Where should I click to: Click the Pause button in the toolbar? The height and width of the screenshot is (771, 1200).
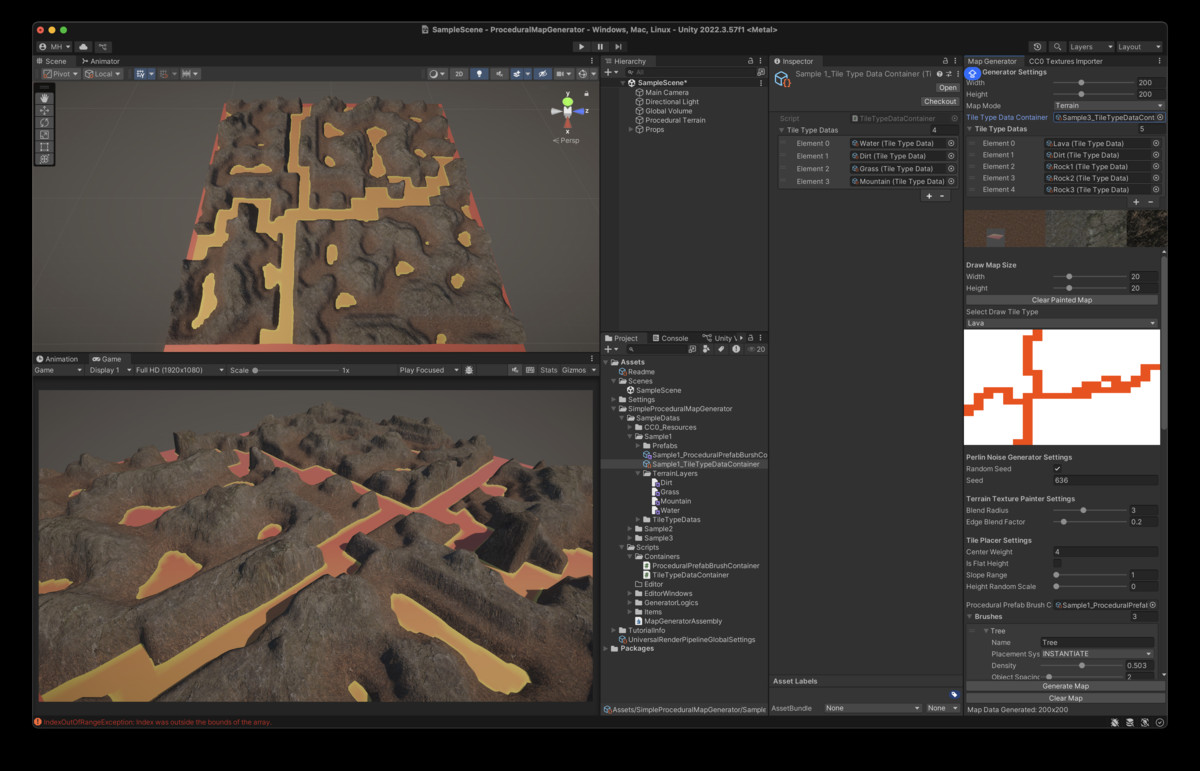point(600,47)
